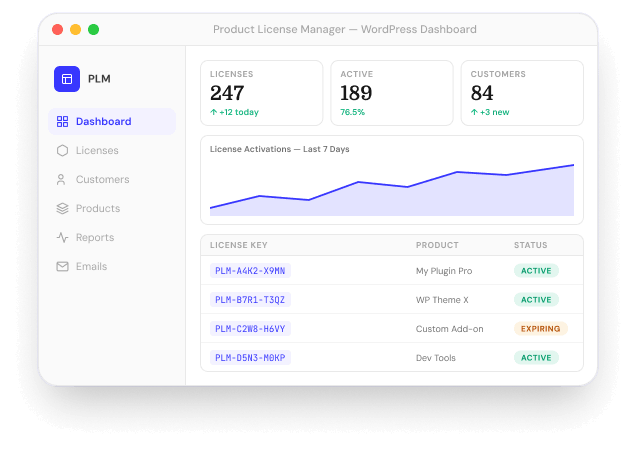Maximize the window with the green button
This screenshot has height=449, width=636.
94,30
